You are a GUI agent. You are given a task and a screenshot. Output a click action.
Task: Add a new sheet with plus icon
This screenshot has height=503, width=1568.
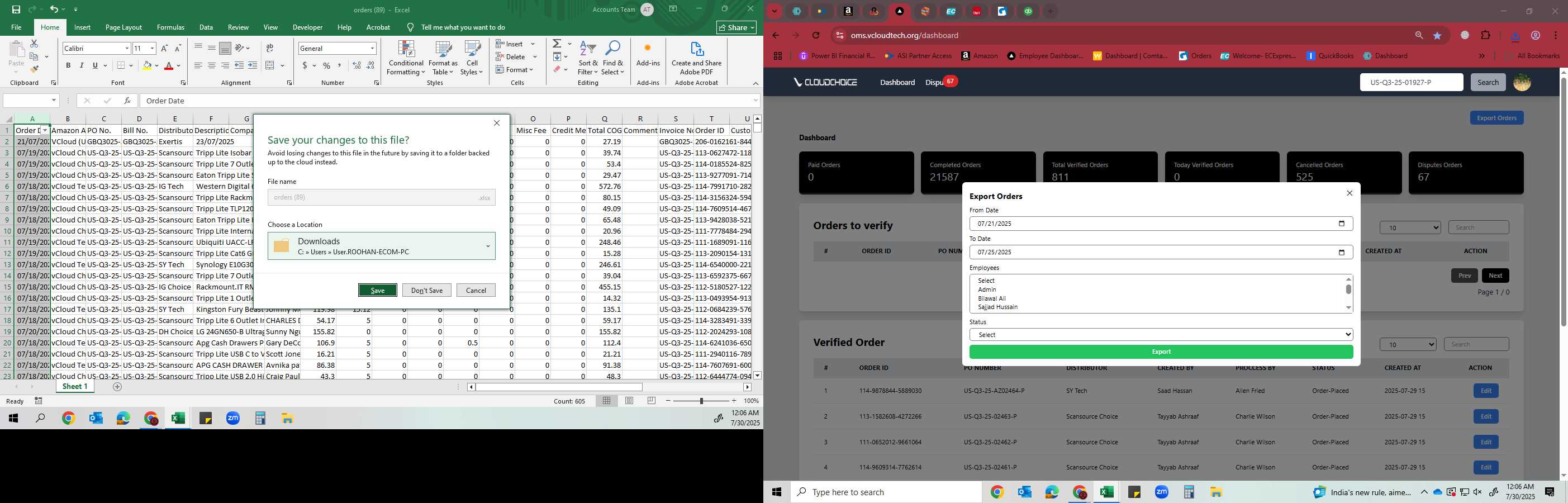click(117, 387)
